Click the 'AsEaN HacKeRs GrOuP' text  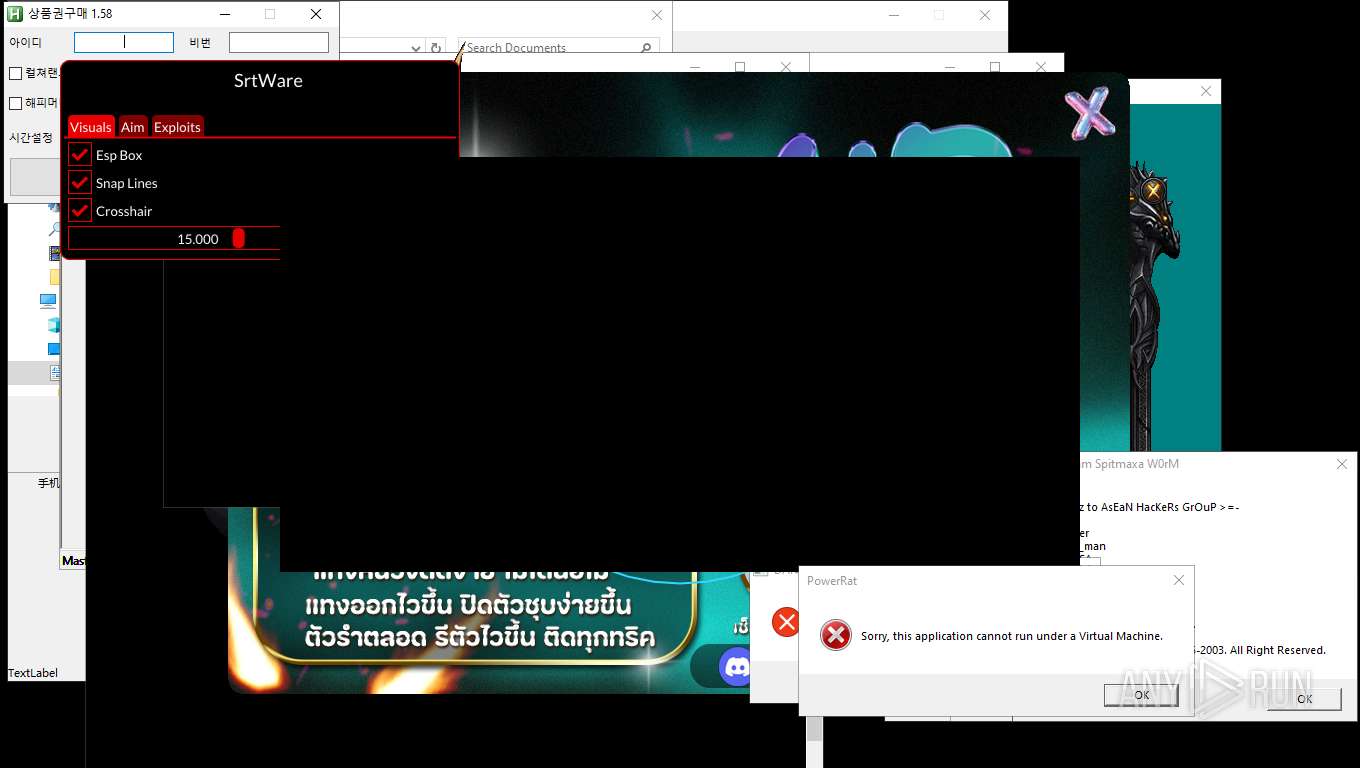pyautogui.click(x=1160, y=507)
